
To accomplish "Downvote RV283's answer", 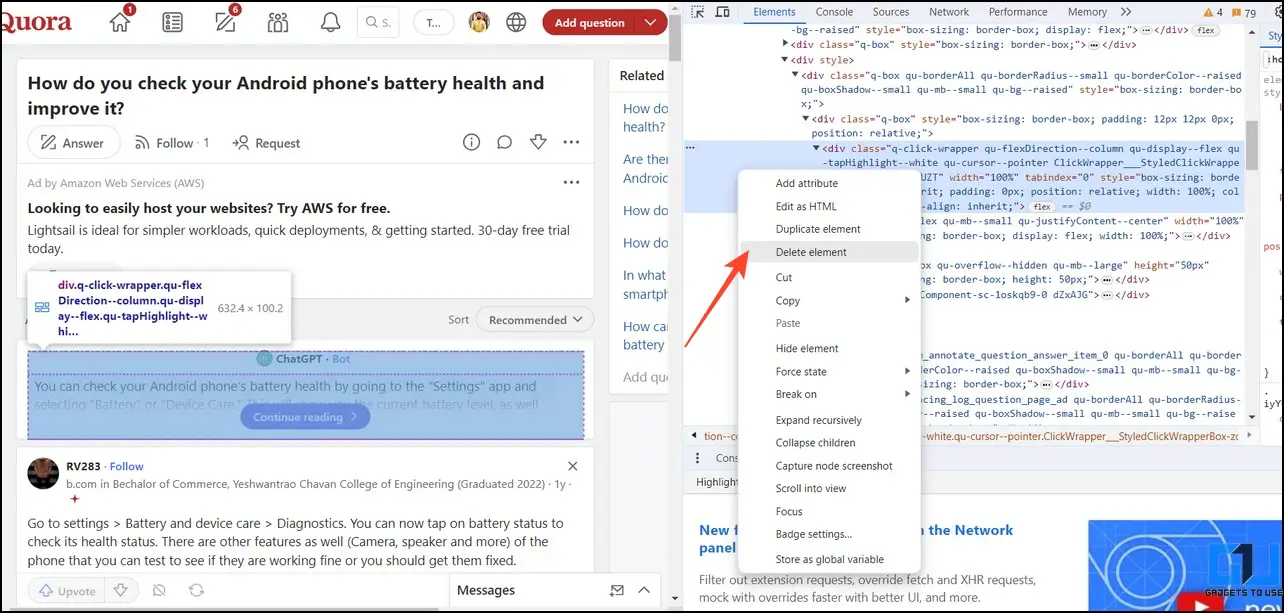I will 120,591.
